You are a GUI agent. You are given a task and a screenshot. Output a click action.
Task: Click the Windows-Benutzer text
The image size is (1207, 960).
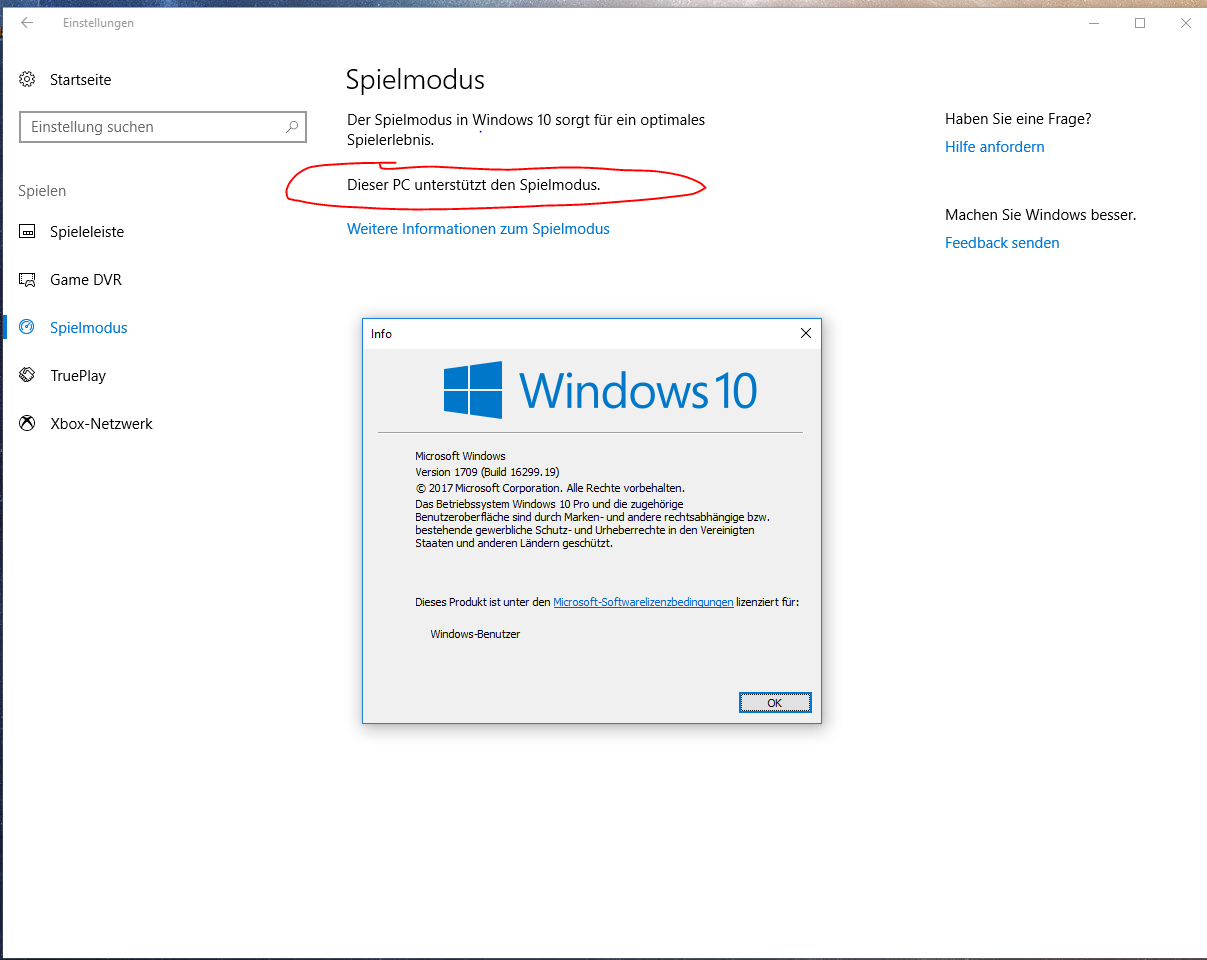point(475,634)
